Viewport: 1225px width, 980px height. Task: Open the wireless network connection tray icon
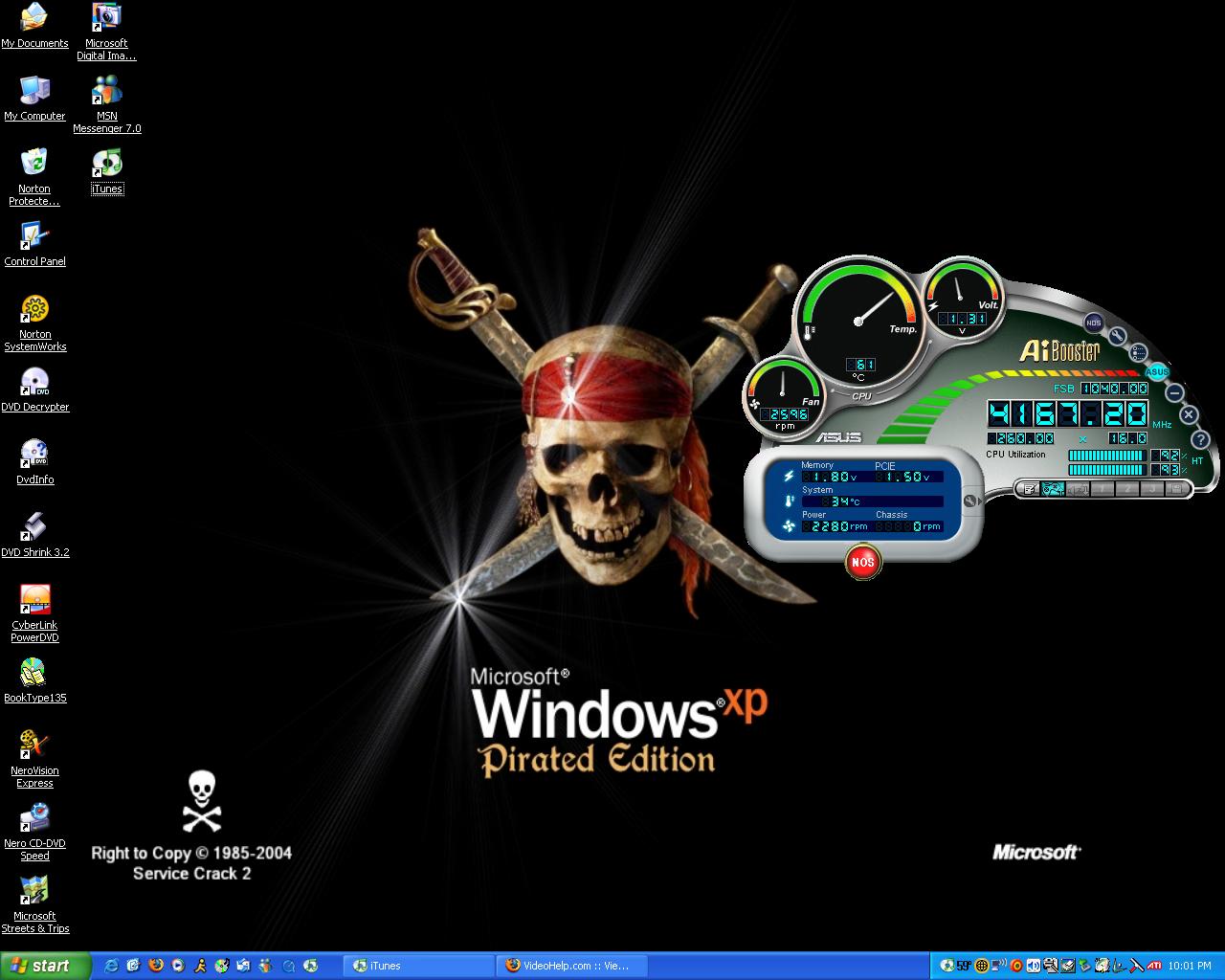(x=998, y=965)
